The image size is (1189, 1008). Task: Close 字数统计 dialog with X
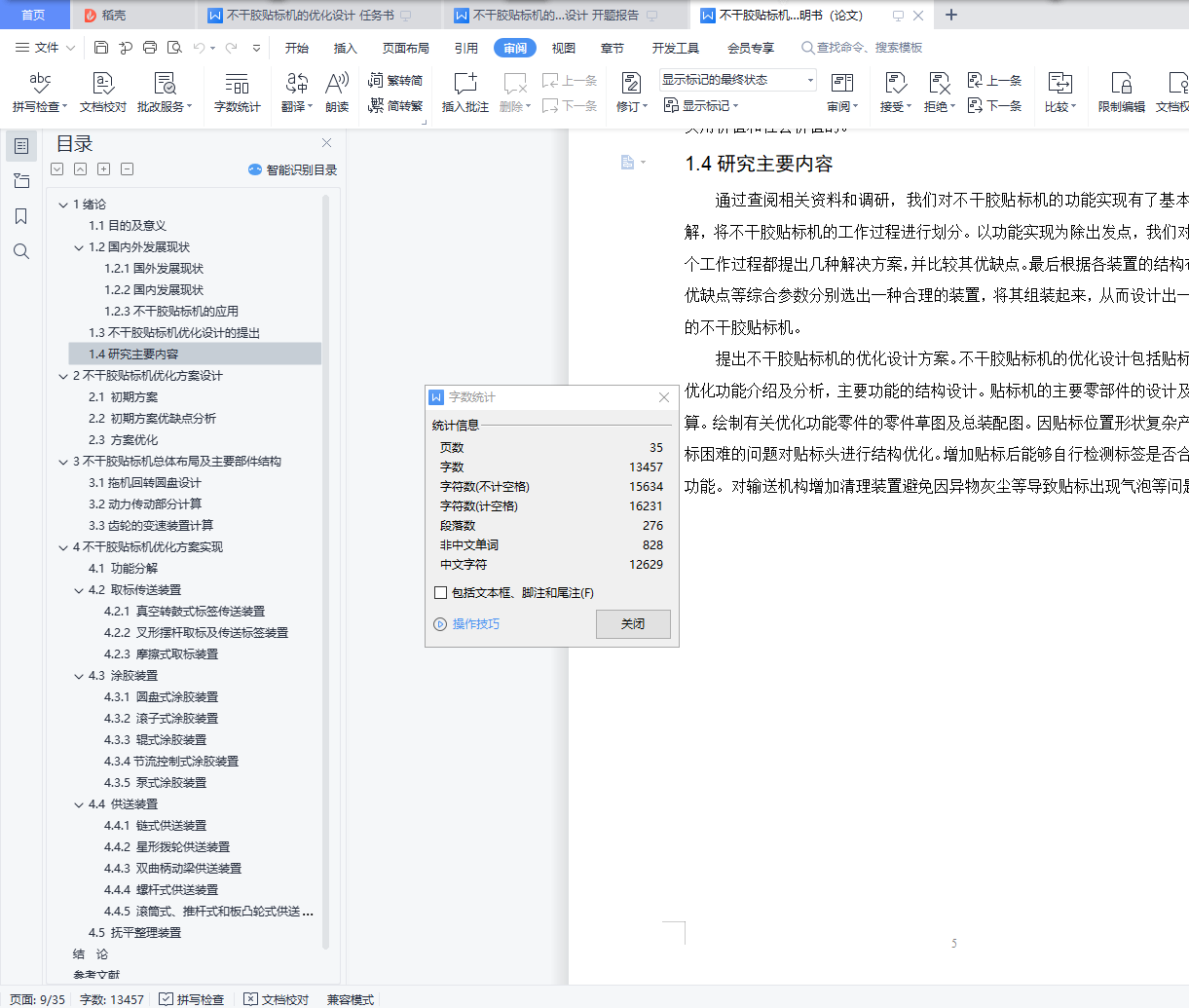(664, 397)
